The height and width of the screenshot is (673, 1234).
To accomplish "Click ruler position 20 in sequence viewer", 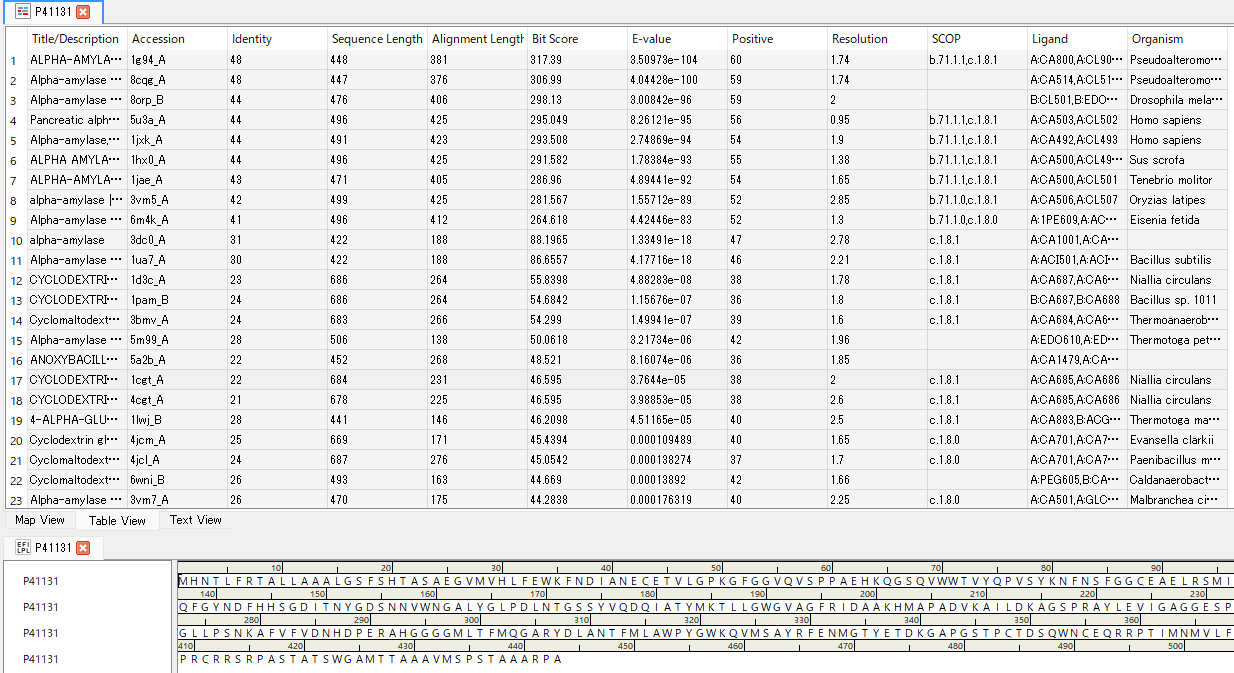I will pyautogui.click(x=387, y=567).
